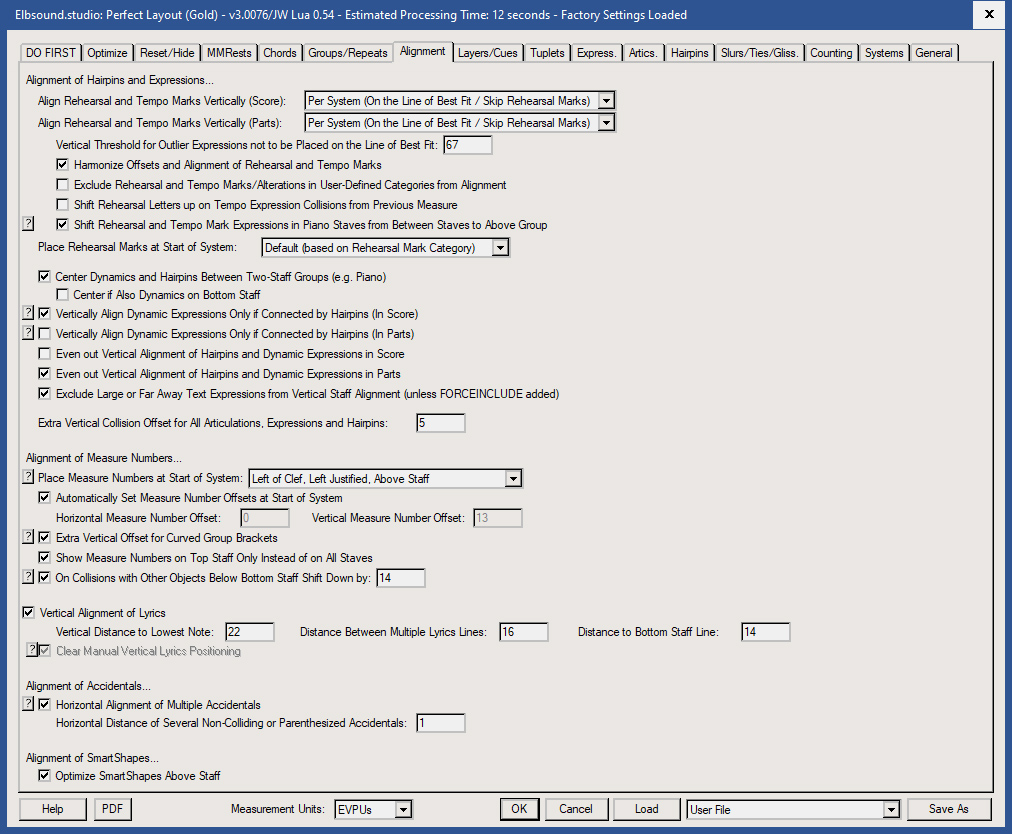This screenshot has height=834, width=1012.
Task: Open the Measurement Units dropdown
Action: (404, 809)
